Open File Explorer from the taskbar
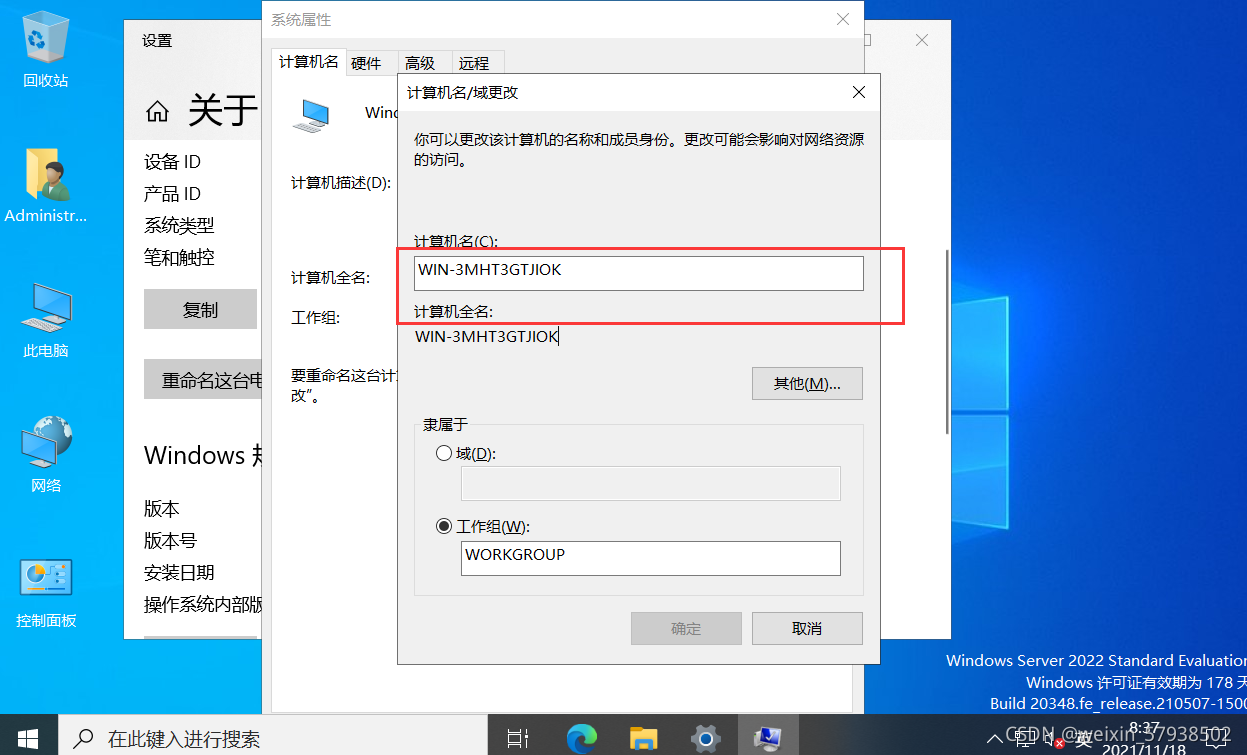1247x755 pixels. pyautogui.click(x=643, y=739)
